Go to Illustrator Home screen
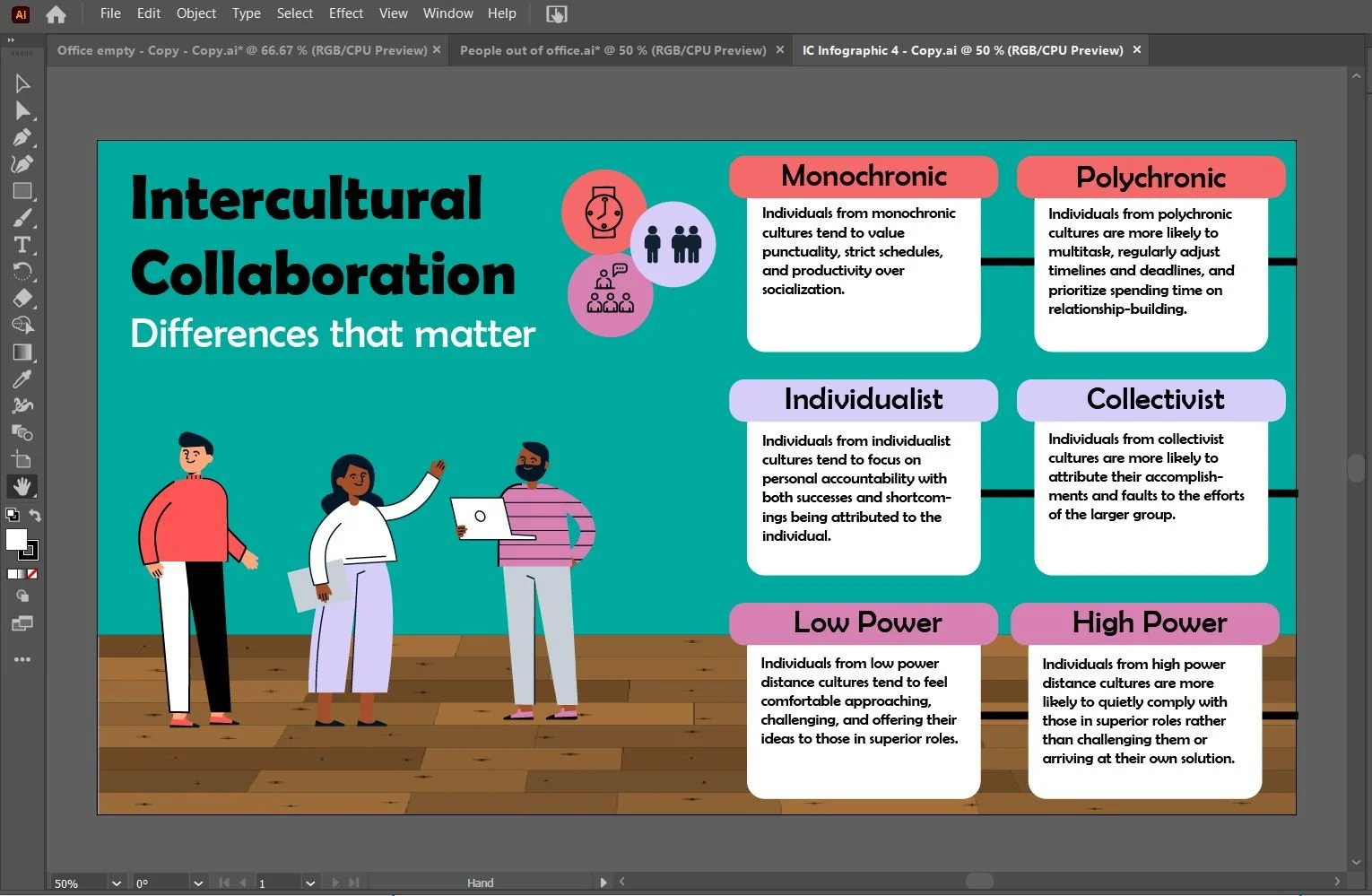The width and height of the screenshot is (1372, 896). click(x=56, y=14)
